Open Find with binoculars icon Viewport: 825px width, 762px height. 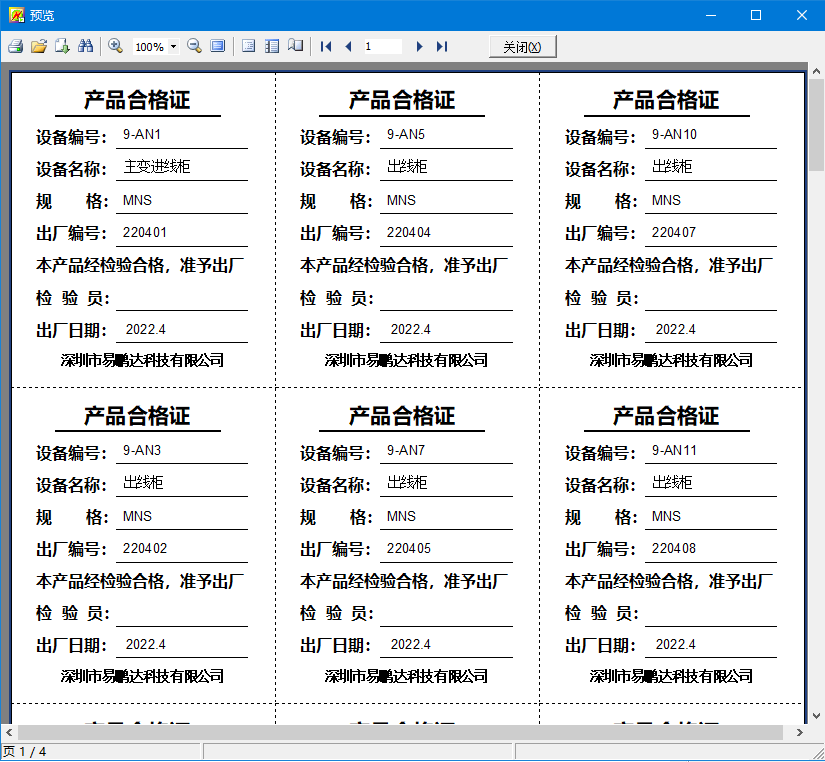pyautogui.click(x=85, y=46)
